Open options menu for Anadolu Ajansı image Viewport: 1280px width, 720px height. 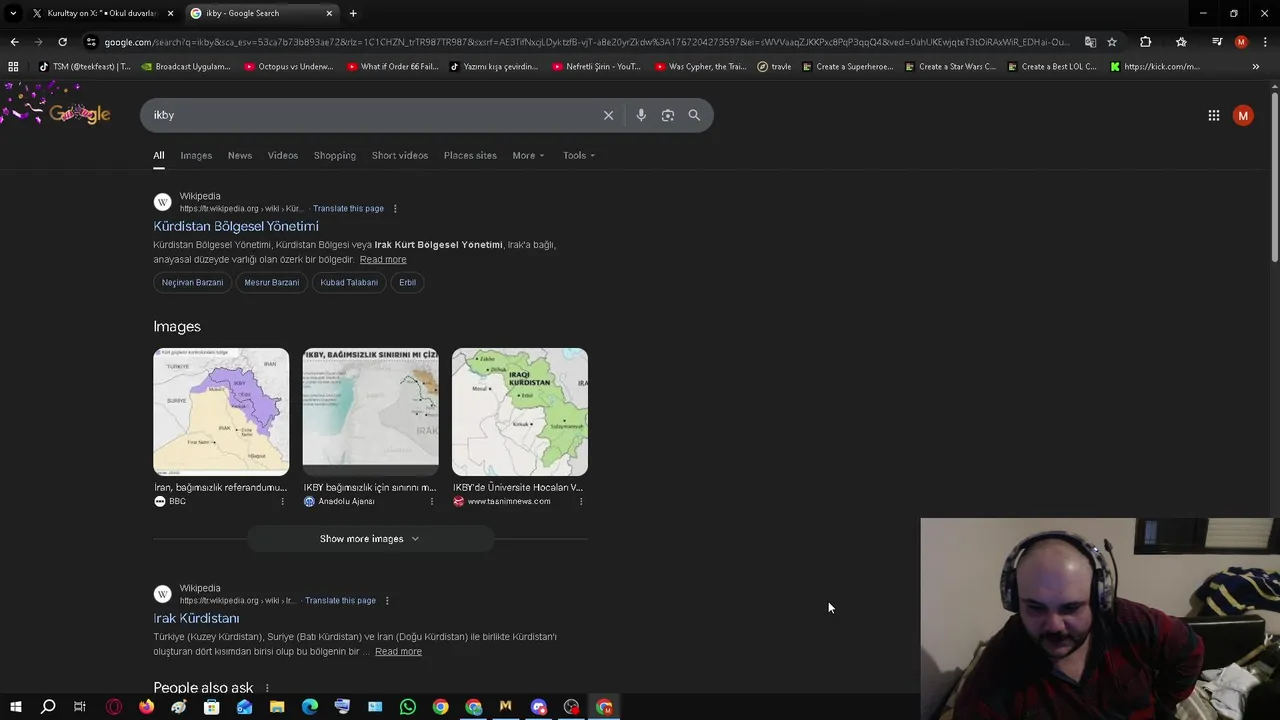[432, 501]
